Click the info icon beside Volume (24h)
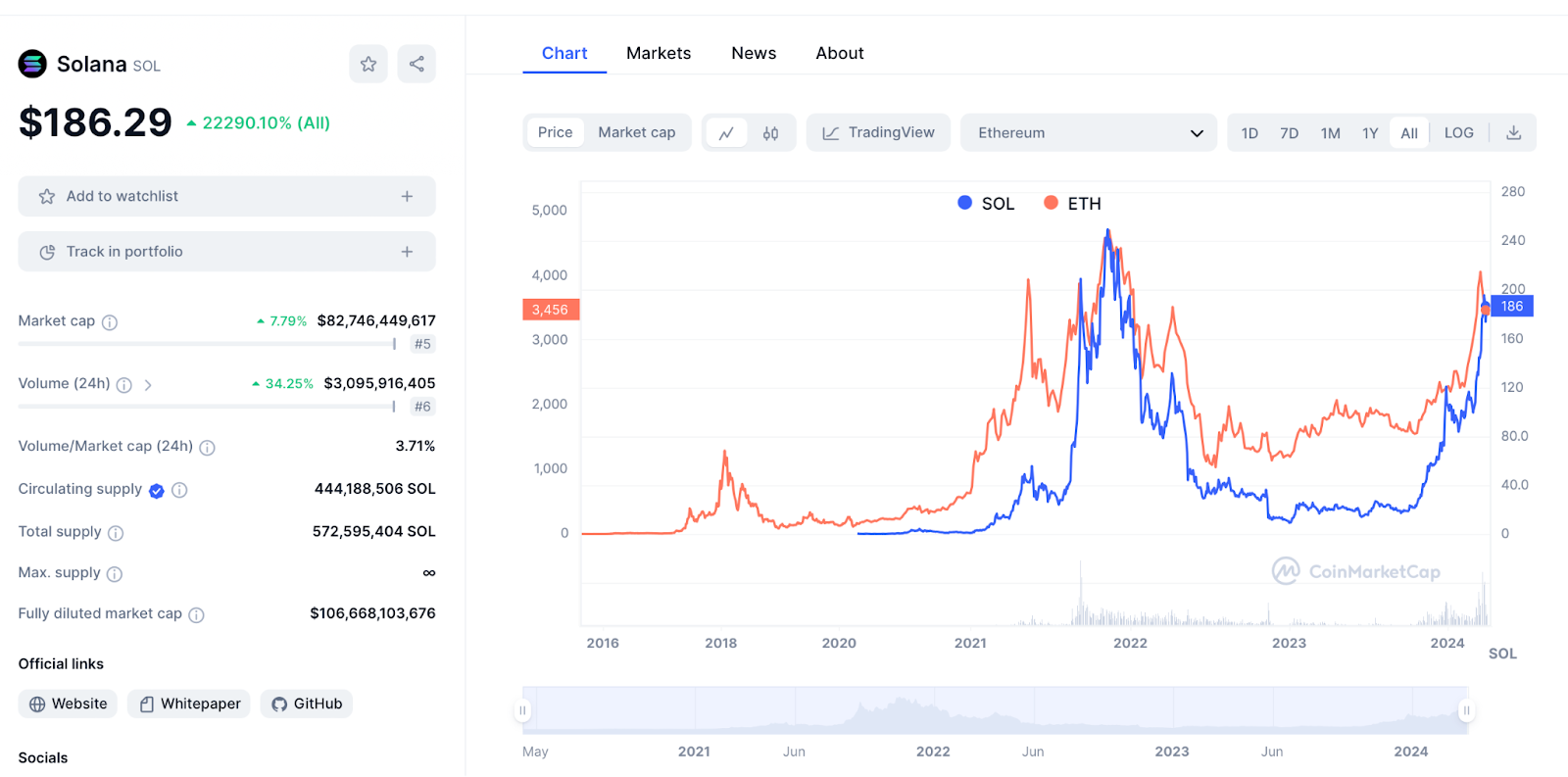Viewport: 1568px width, 777px height. pos(124,385)
